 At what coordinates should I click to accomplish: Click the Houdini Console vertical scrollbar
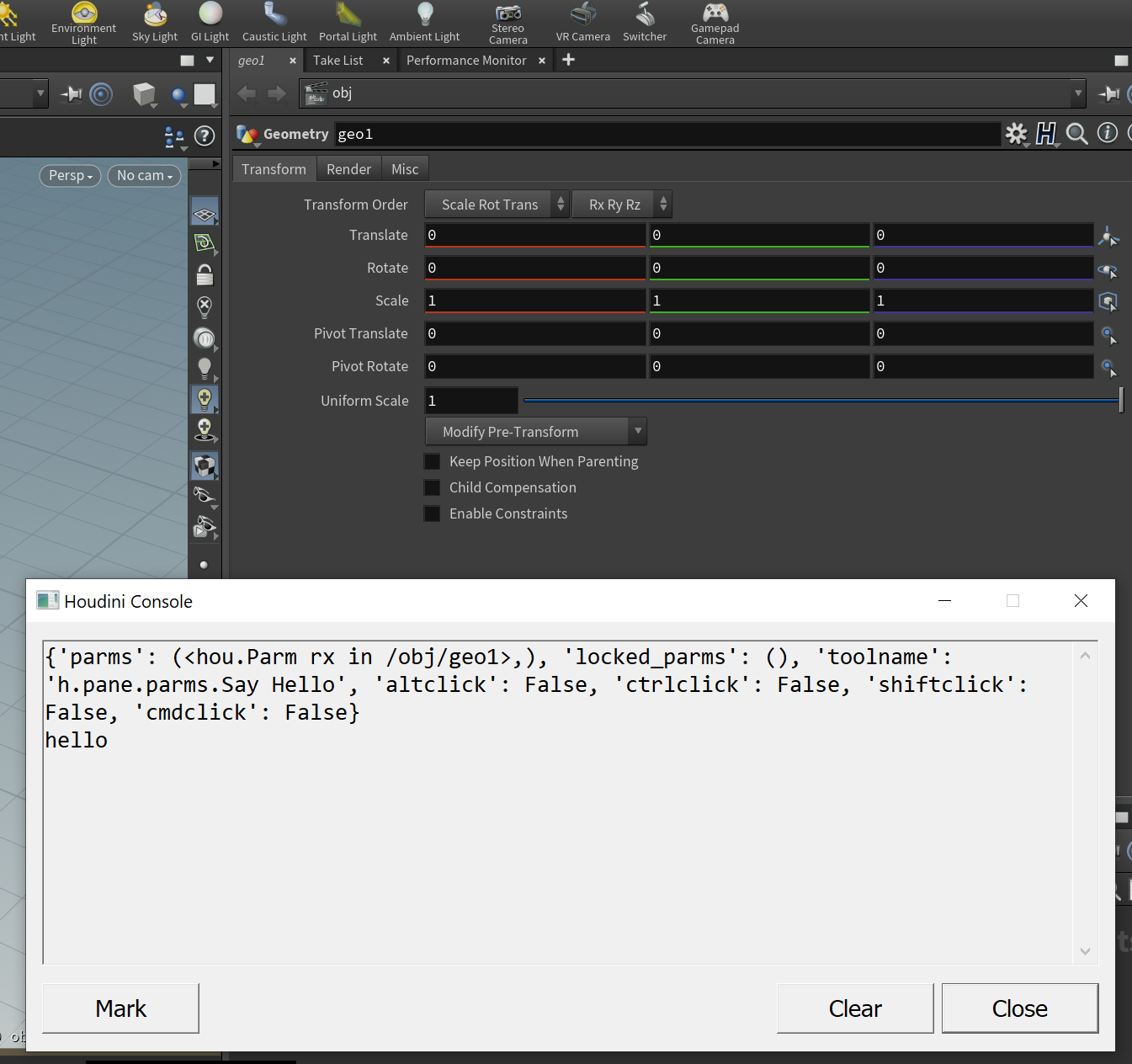(x=1085, y=803)
